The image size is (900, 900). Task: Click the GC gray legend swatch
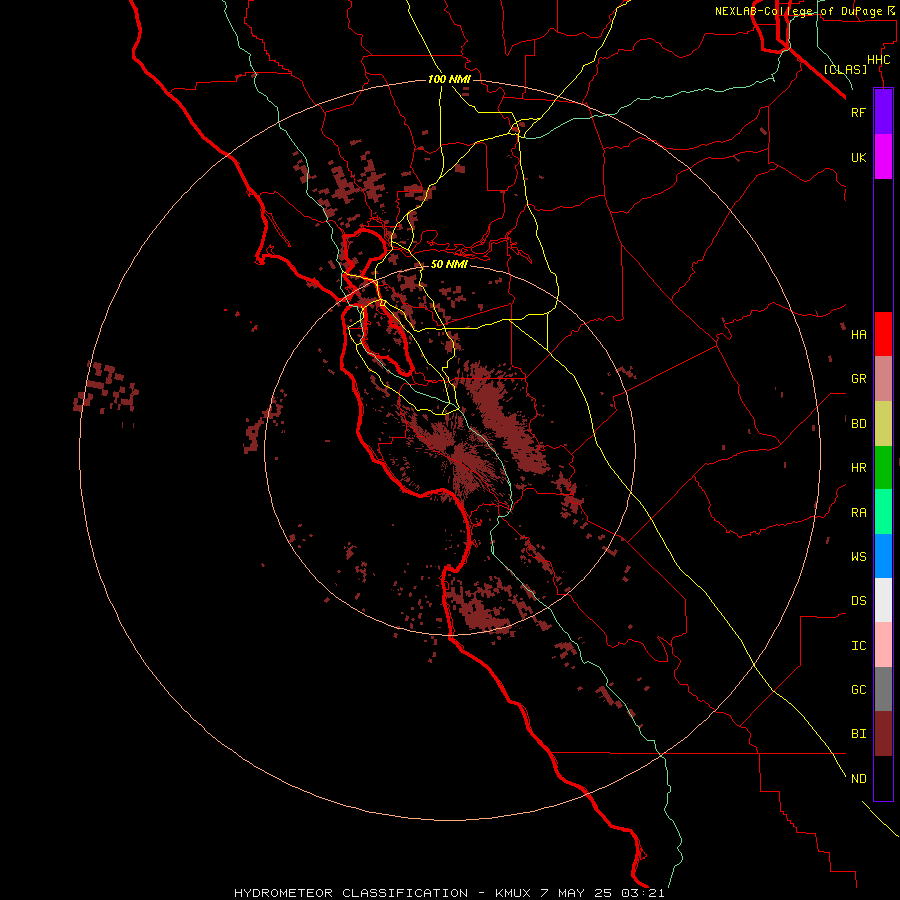[x=883, y=689]
